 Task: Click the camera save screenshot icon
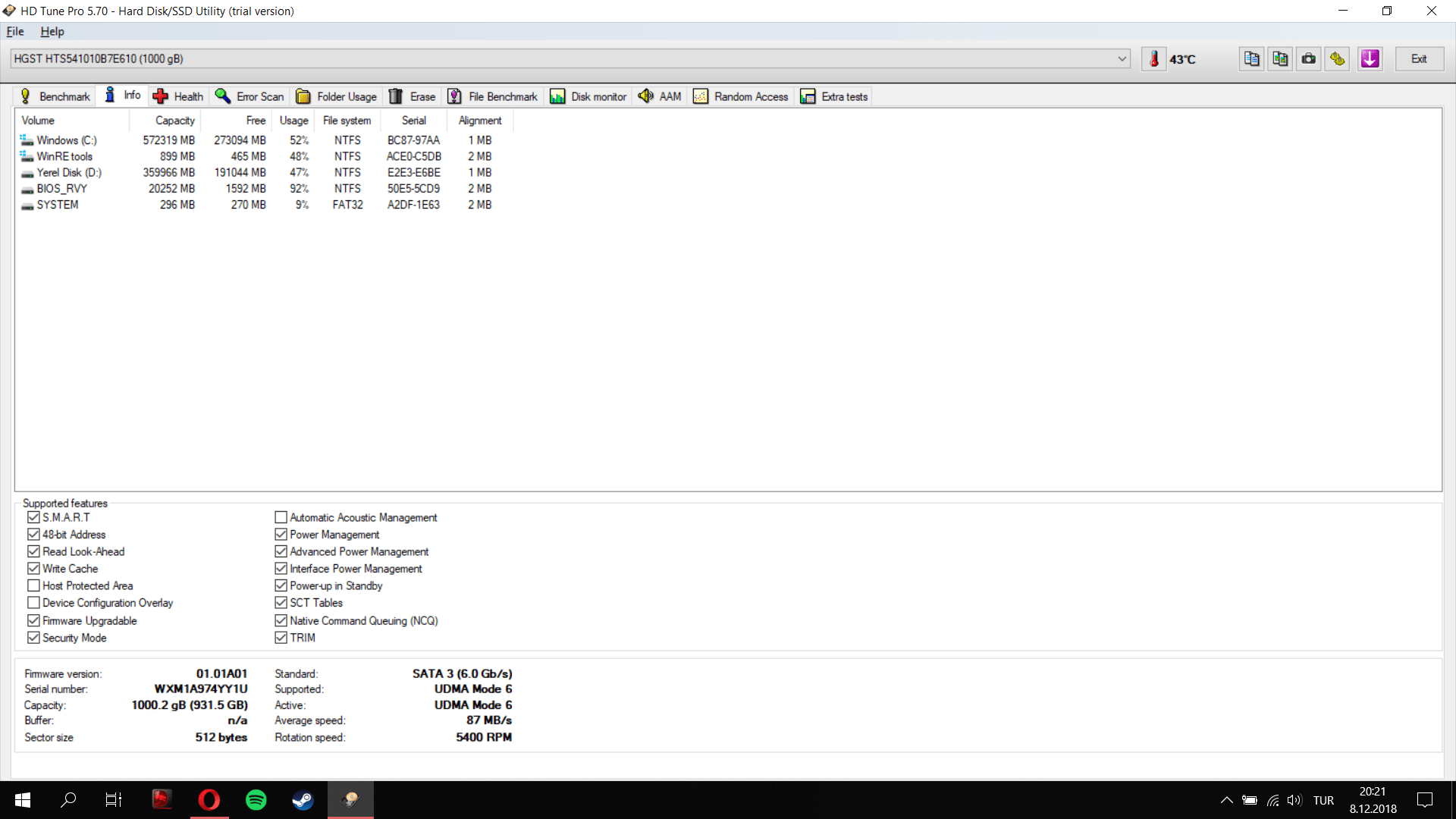pos(1309,59)
